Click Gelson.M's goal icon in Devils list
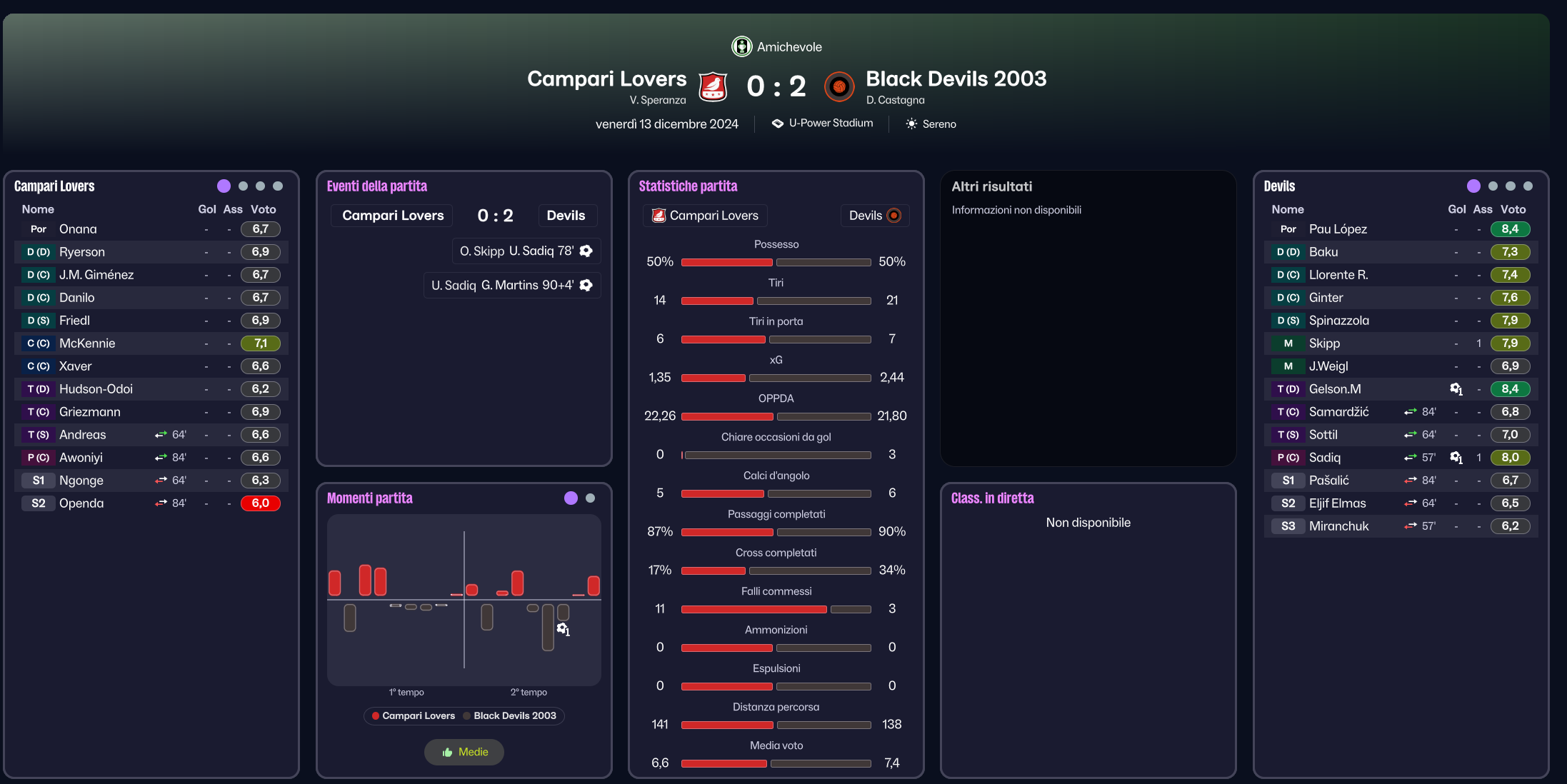 point(1456,389)
